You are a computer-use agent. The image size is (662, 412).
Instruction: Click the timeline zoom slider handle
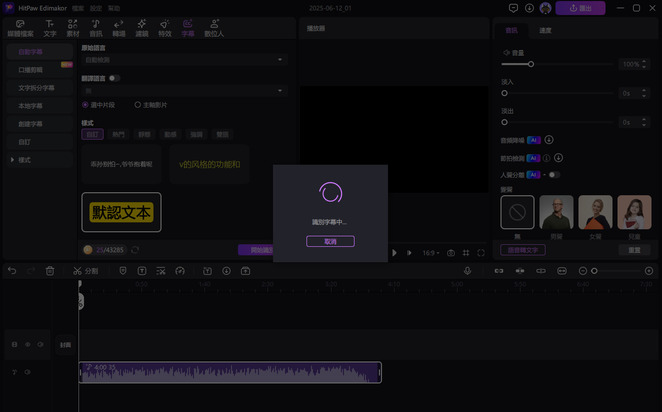594,271
